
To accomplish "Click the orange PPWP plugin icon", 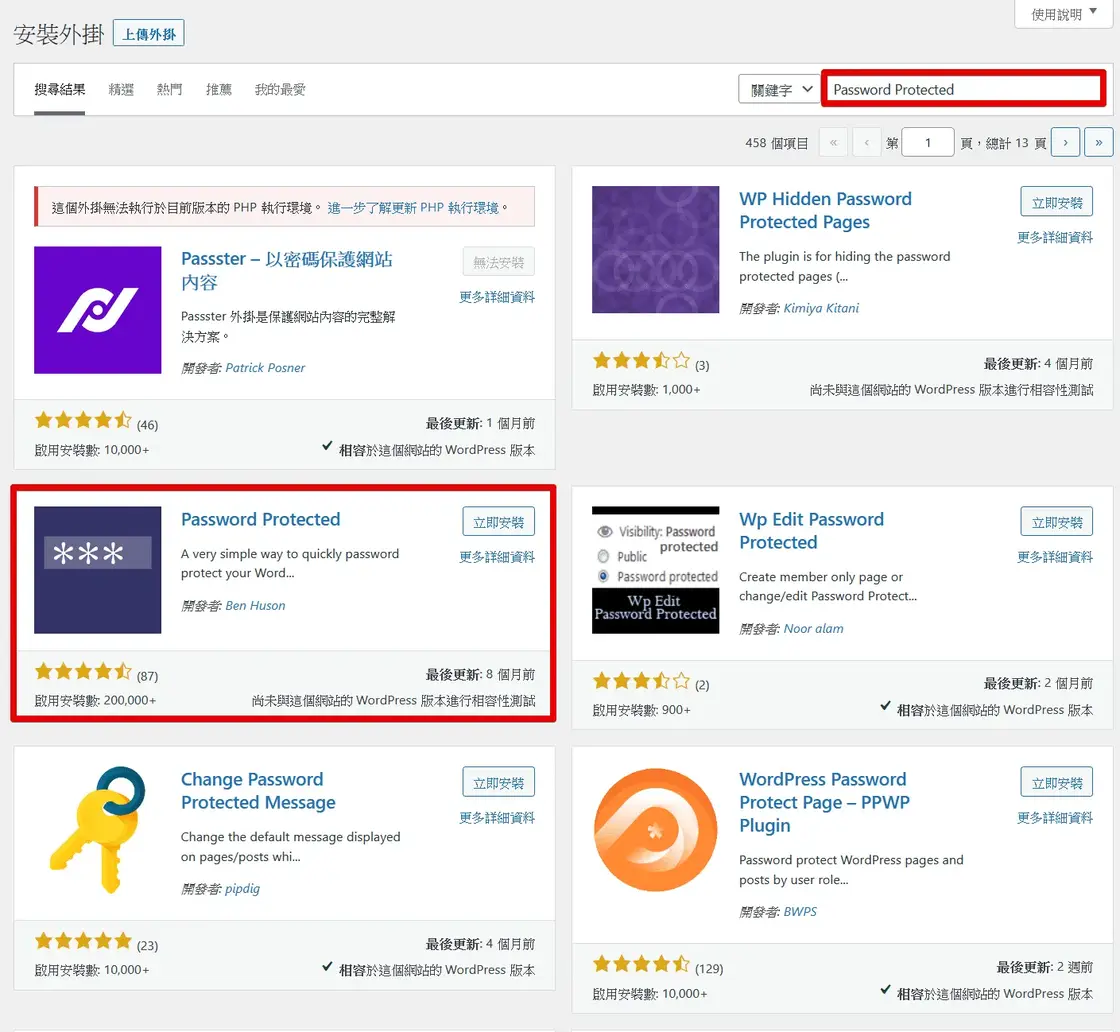I will coord(655,830).
